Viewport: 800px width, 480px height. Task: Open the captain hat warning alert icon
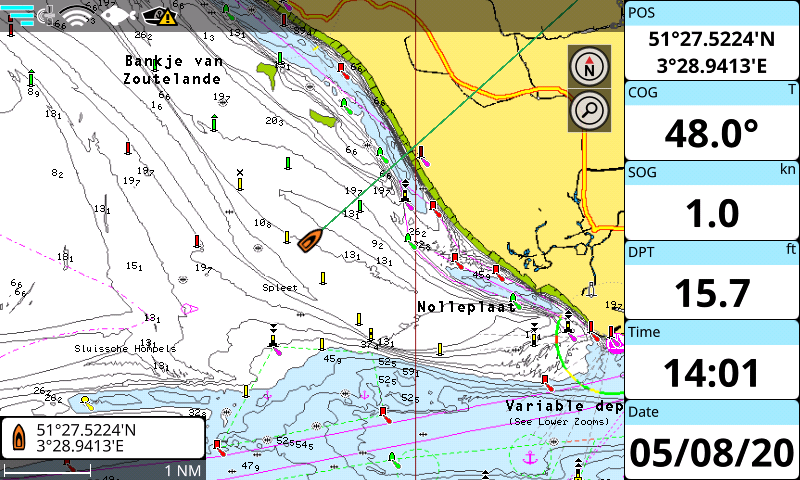pos(160,16)
